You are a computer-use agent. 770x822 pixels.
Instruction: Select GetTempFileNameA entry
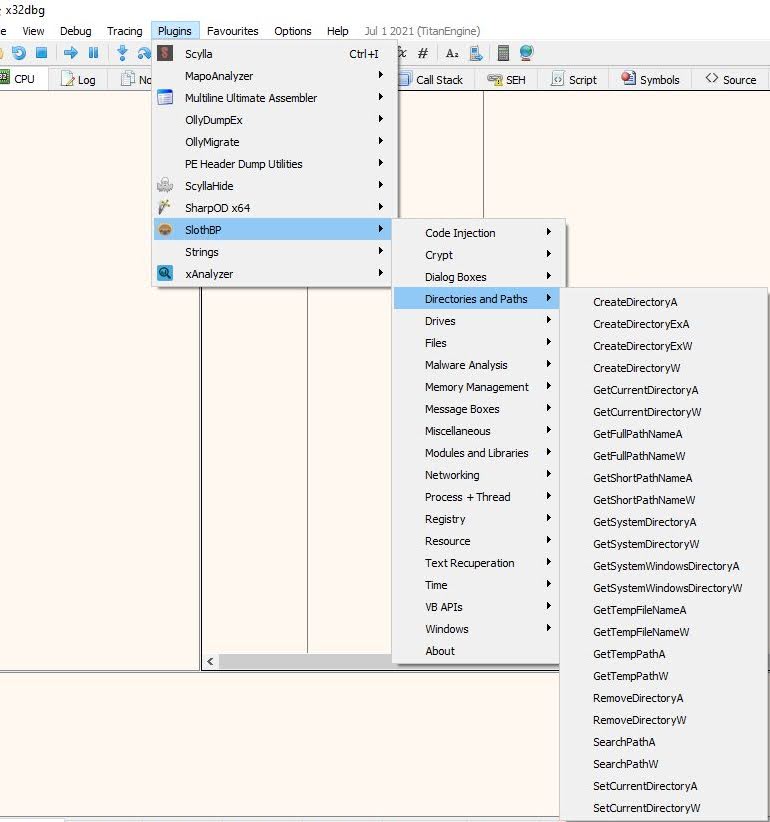point(664,610)
